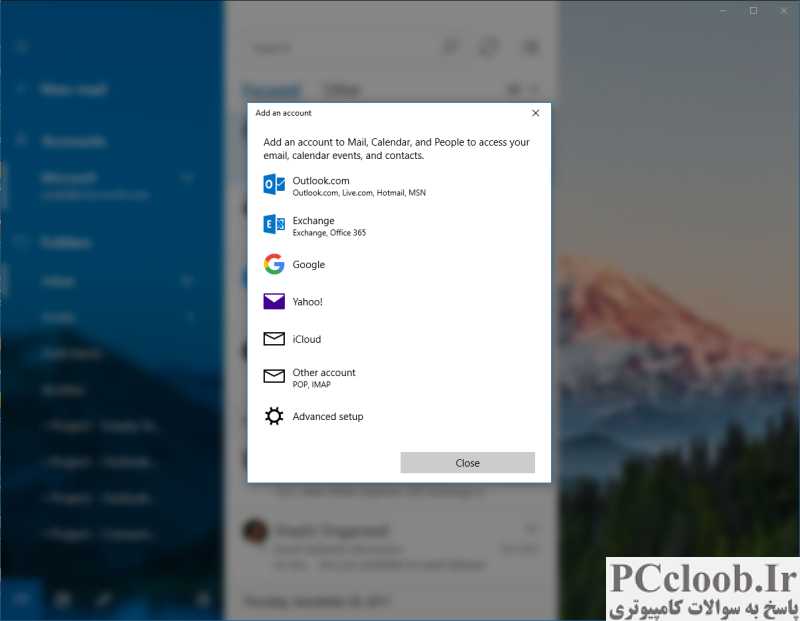Select the iCloud option label

pos(307,339)
